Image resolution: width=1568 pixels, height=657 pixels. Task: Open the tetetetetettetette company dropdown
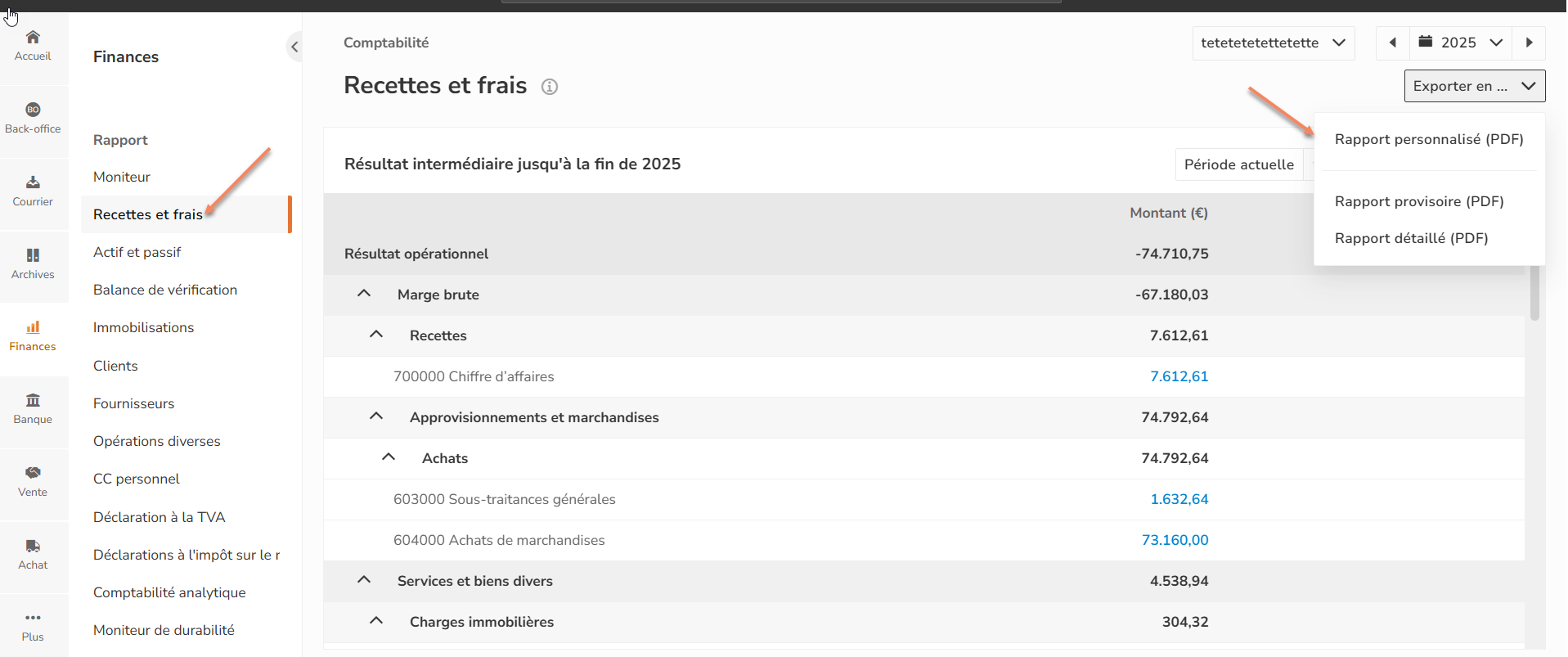tap(1274, 43)
